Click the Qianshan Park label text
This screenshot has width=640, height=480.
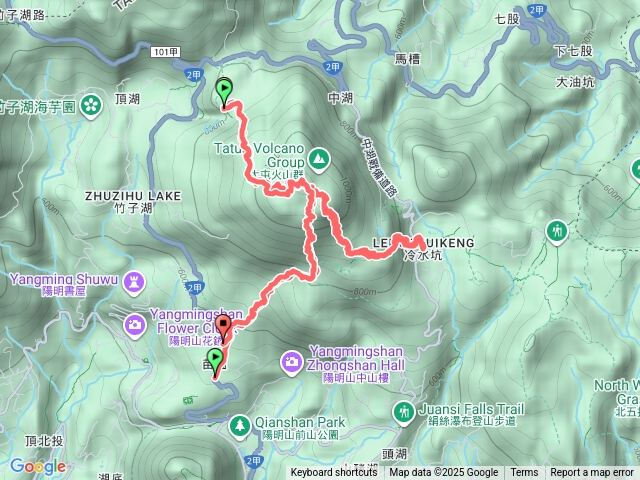pos(300,422)
